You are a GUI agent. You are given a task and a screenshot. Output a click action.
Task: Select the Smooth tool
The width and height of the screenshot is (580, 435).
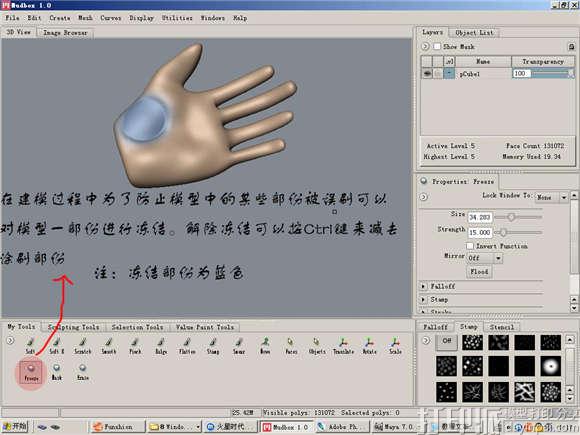[x=108, y=345]
